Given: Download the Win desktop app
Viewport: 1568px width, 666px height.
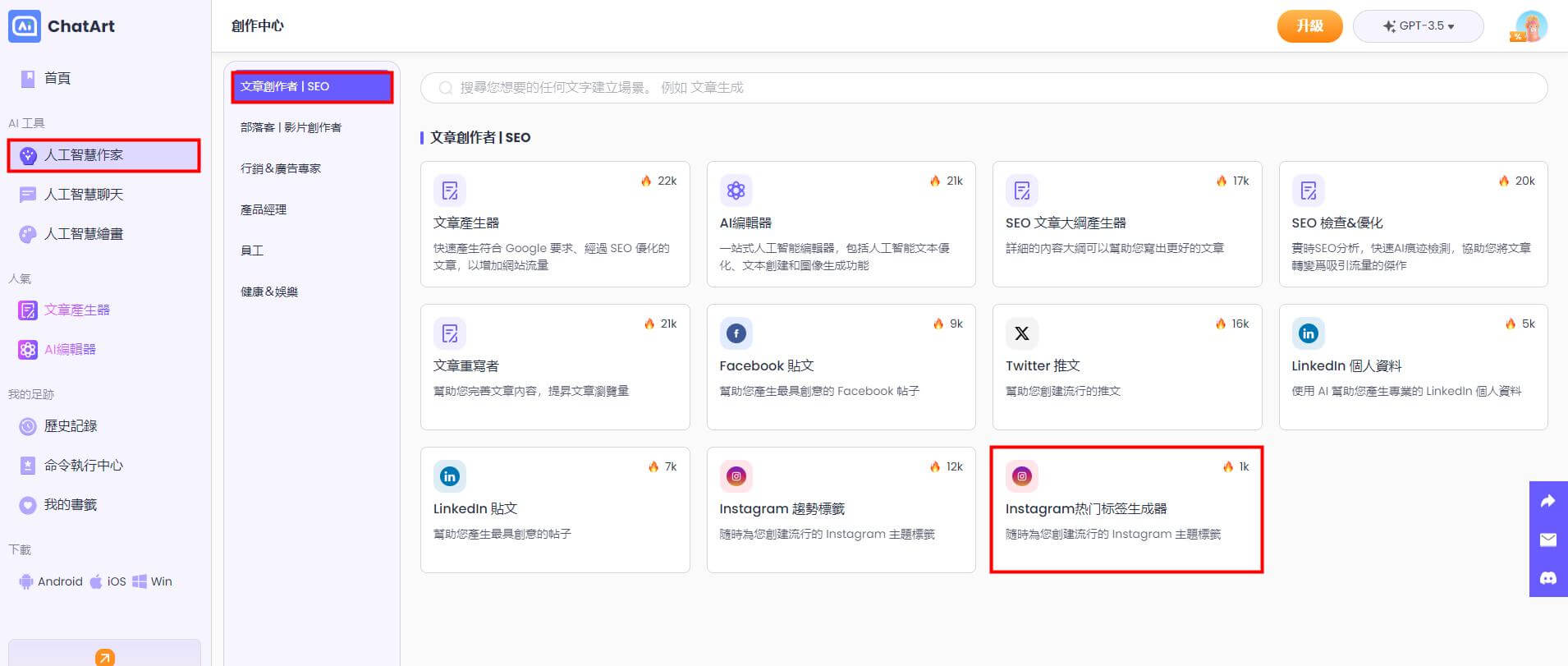Looking at the screenshot, I should click(x=153, y=581).
